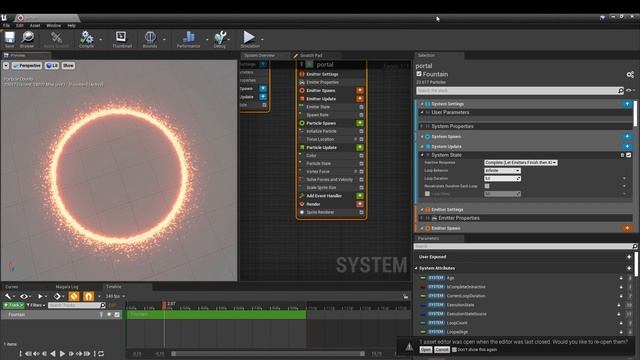Toggle the Bounds toolbar icon
The height and width of the screenshot is (360, 640).
150,38
